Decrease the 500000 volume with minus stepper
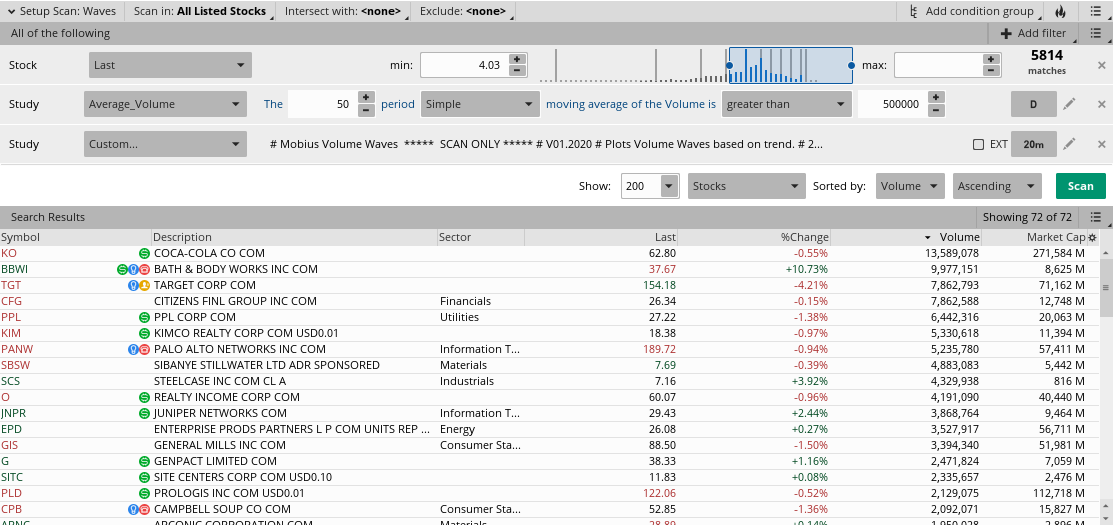This screenshot has height=525, width=1113. [936, 110]
